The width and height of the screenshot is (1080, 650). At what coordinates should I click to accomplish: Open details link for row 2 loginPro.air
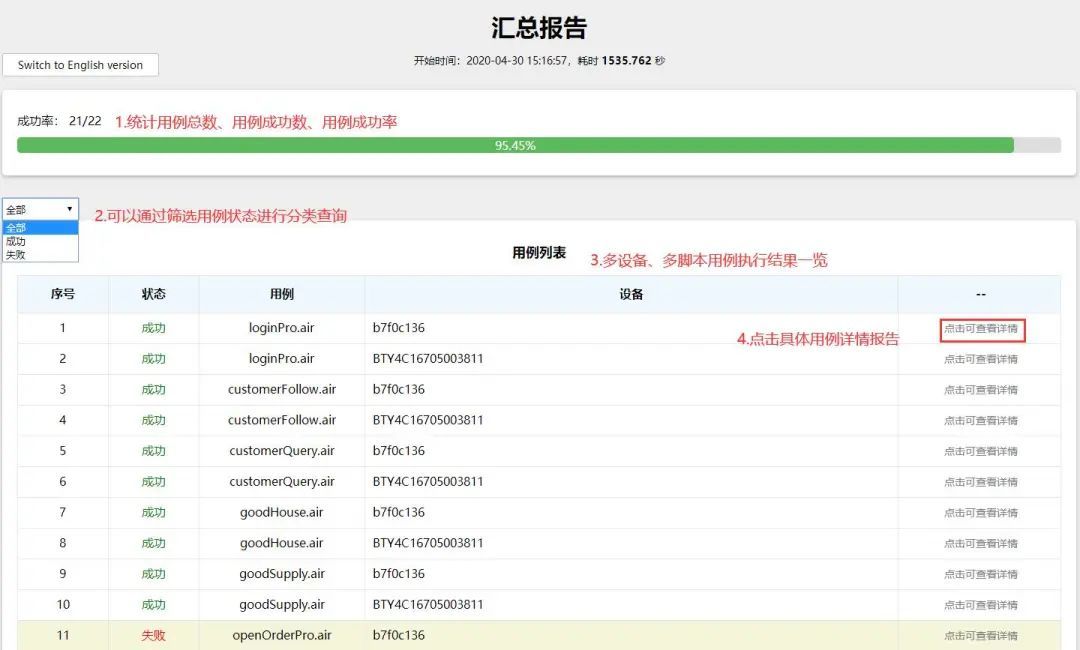[x=981, y=359]
